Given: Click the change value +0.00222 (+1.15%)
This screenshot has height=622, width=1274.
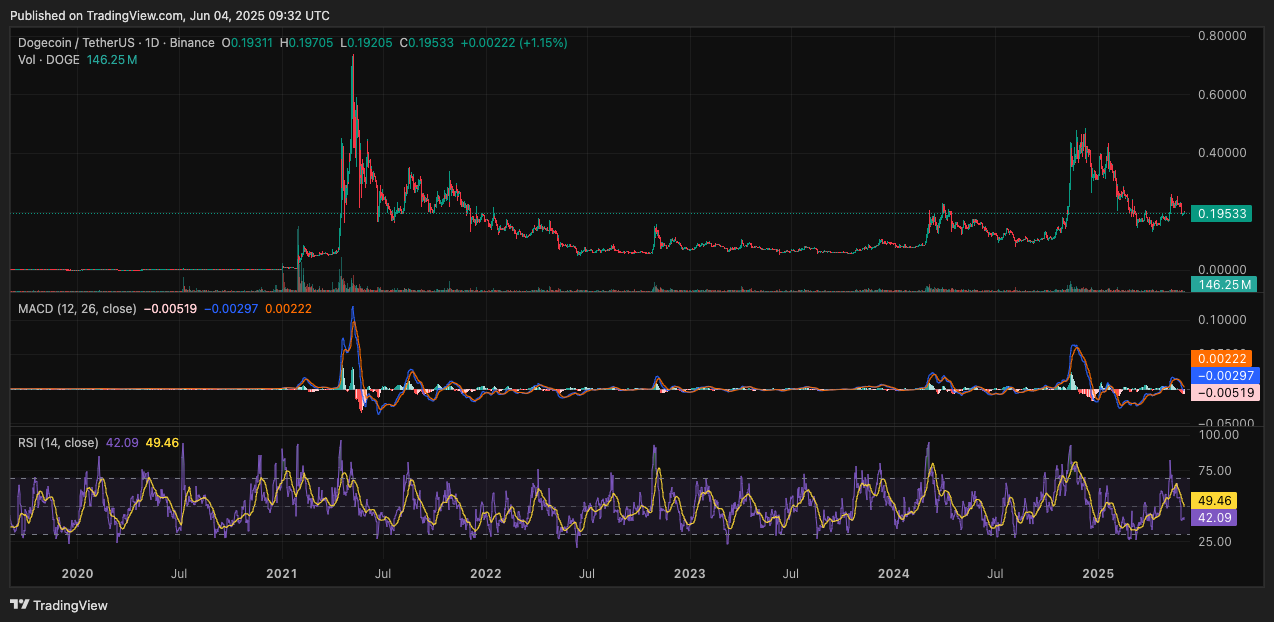Looking at the screenshot, I should click(x=514, y=43).
